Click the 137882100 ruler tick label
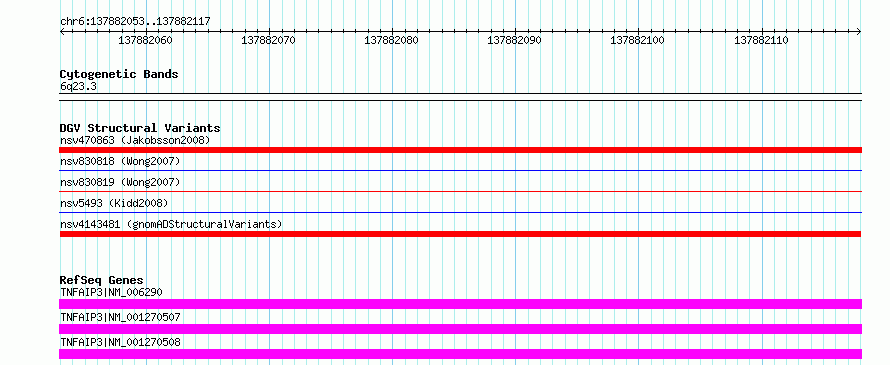890x365 pixels. (637, 40)
